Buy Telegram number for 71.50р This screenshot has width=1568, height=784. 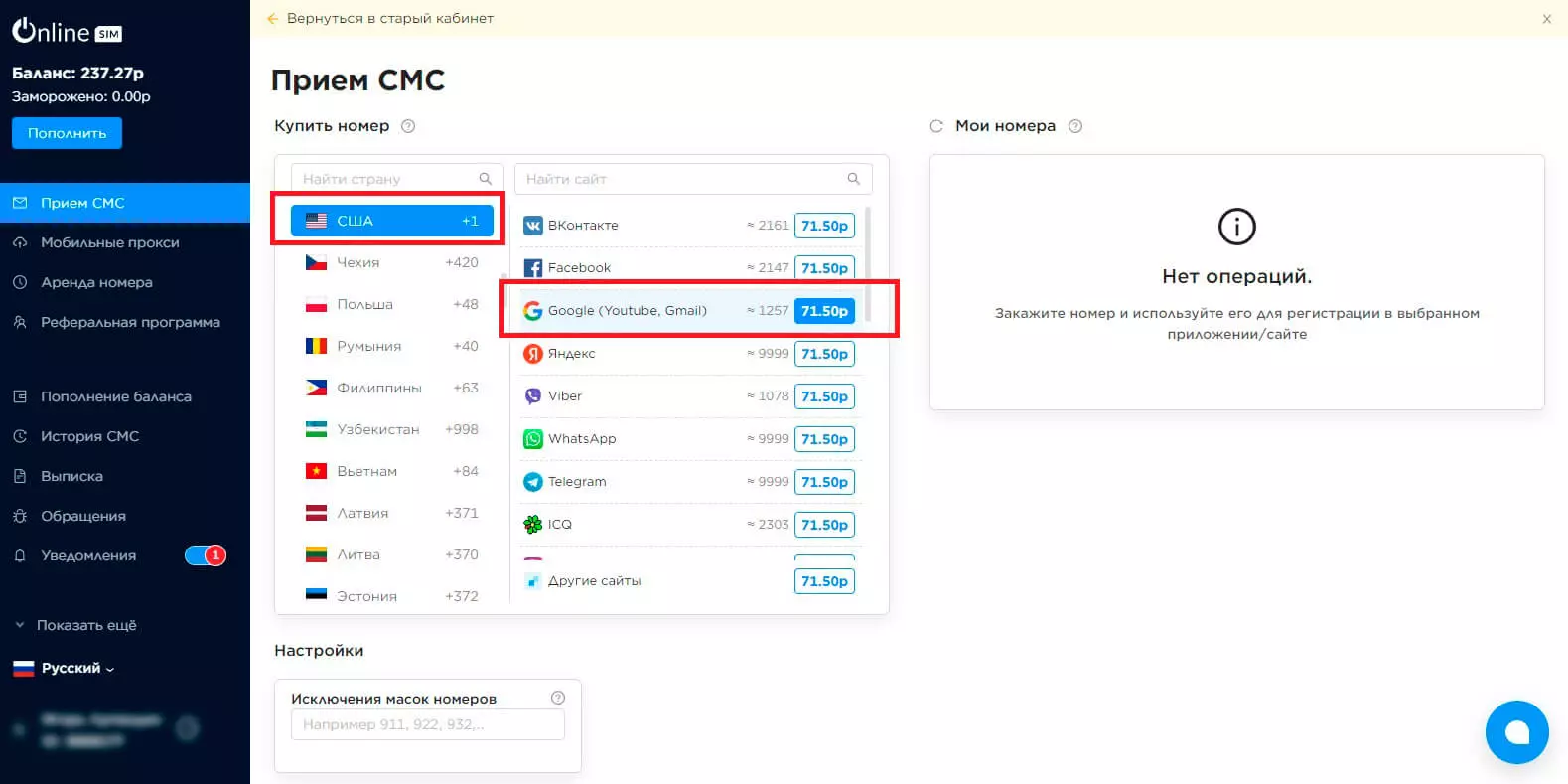point(824,482)
